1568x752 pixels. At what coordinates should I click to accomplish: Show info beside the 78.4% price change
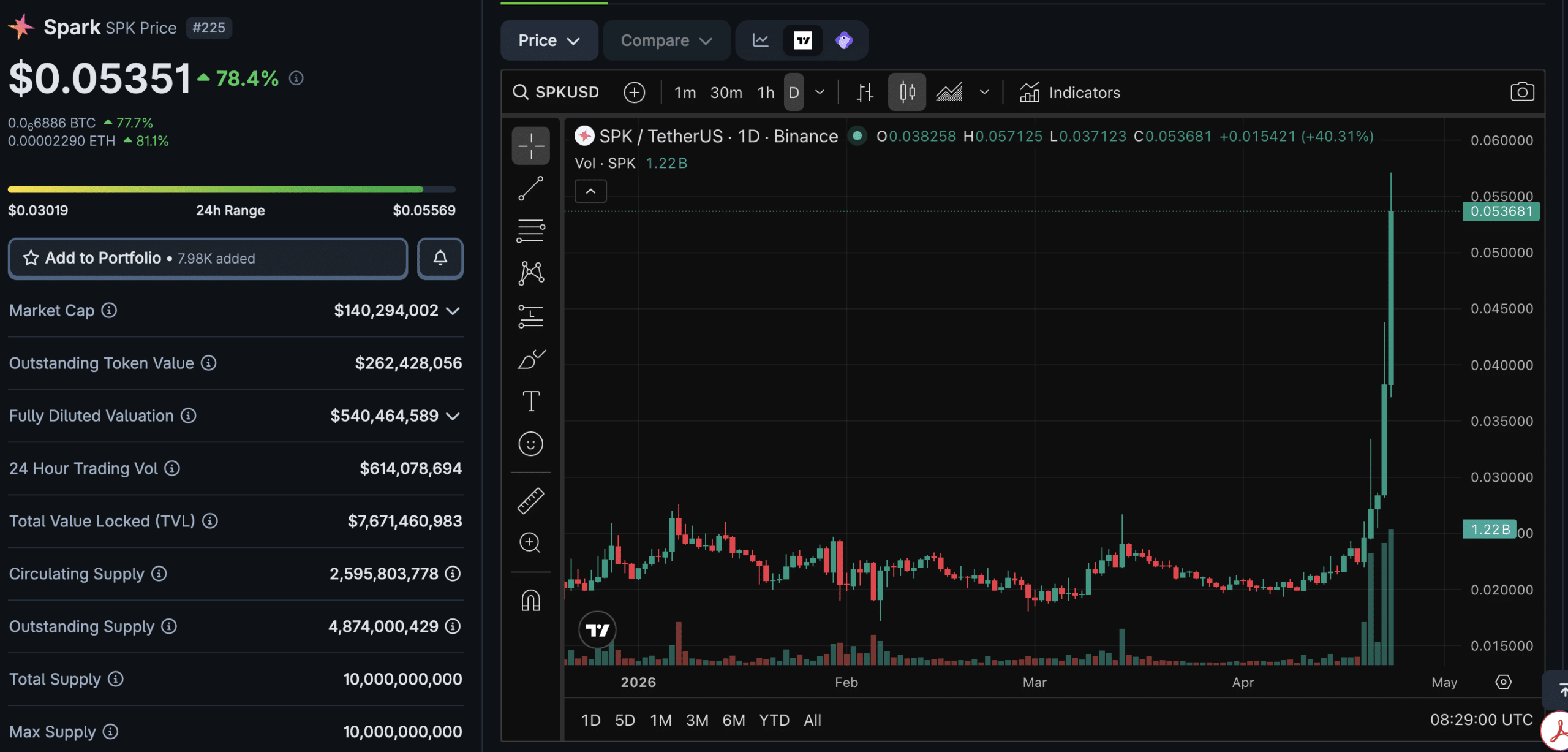coord(296,78)
